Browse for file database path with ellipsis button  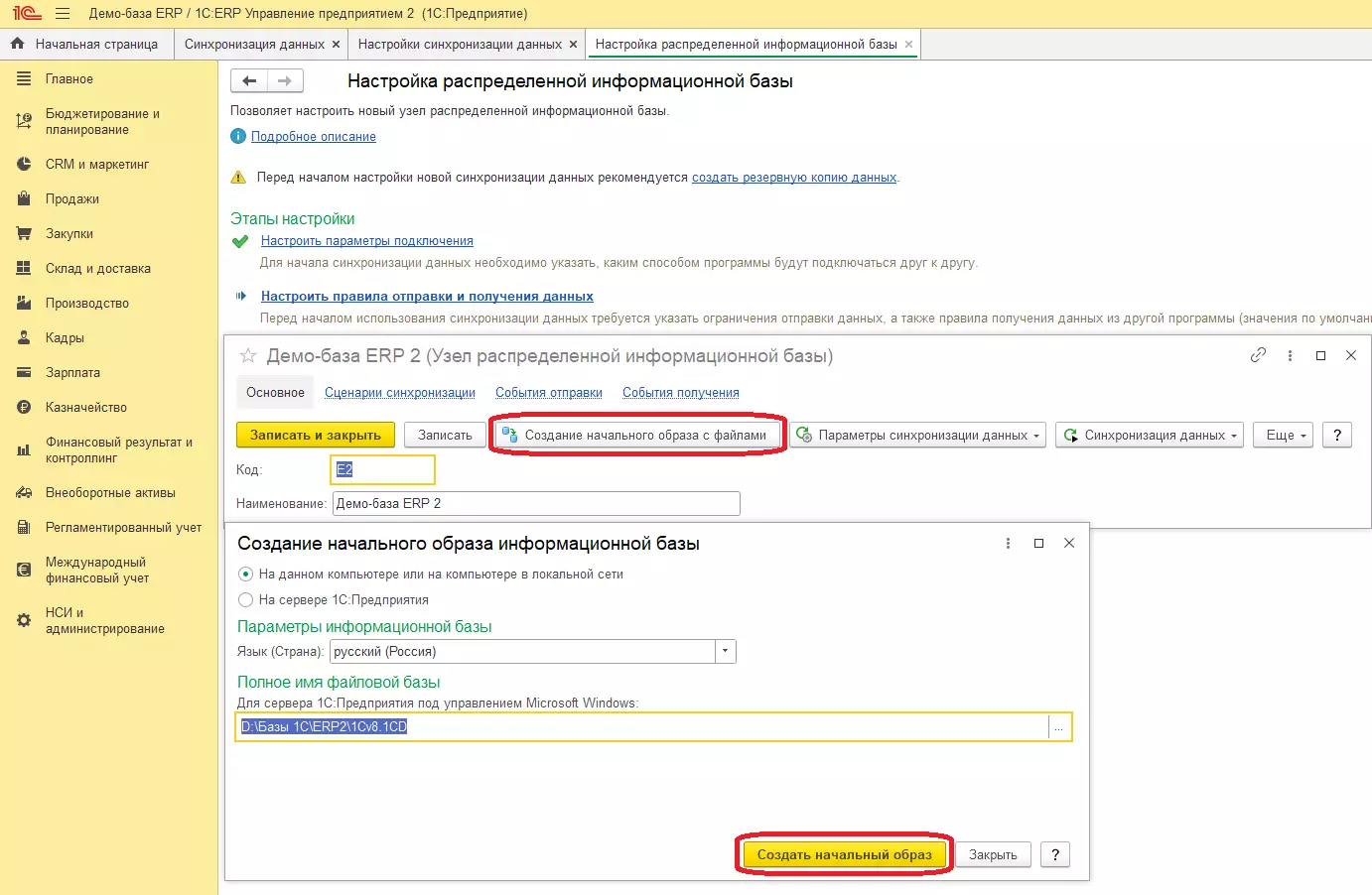(1058, 727)
